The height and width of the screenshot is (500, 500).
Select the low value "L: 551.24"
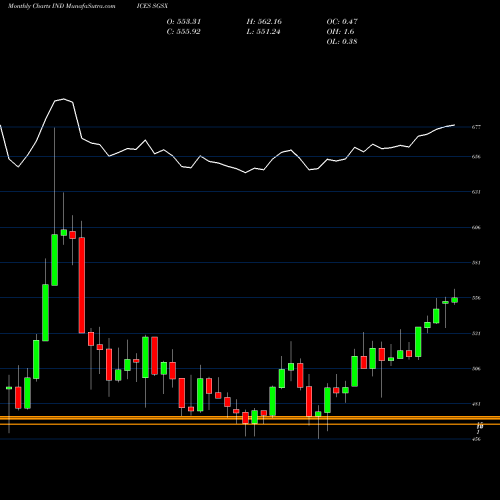(263, 32)
